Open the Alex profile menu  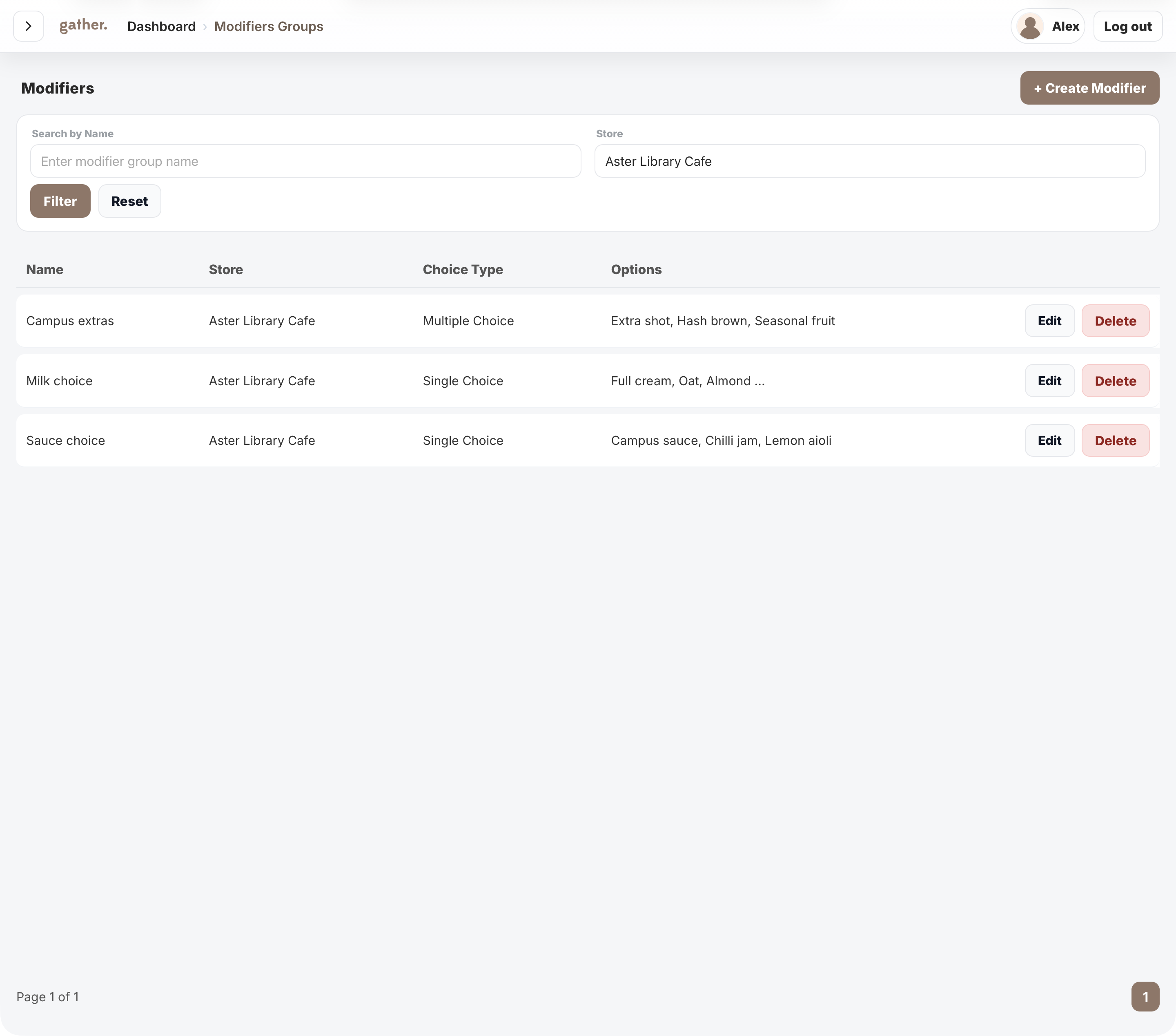(1047, 27)
